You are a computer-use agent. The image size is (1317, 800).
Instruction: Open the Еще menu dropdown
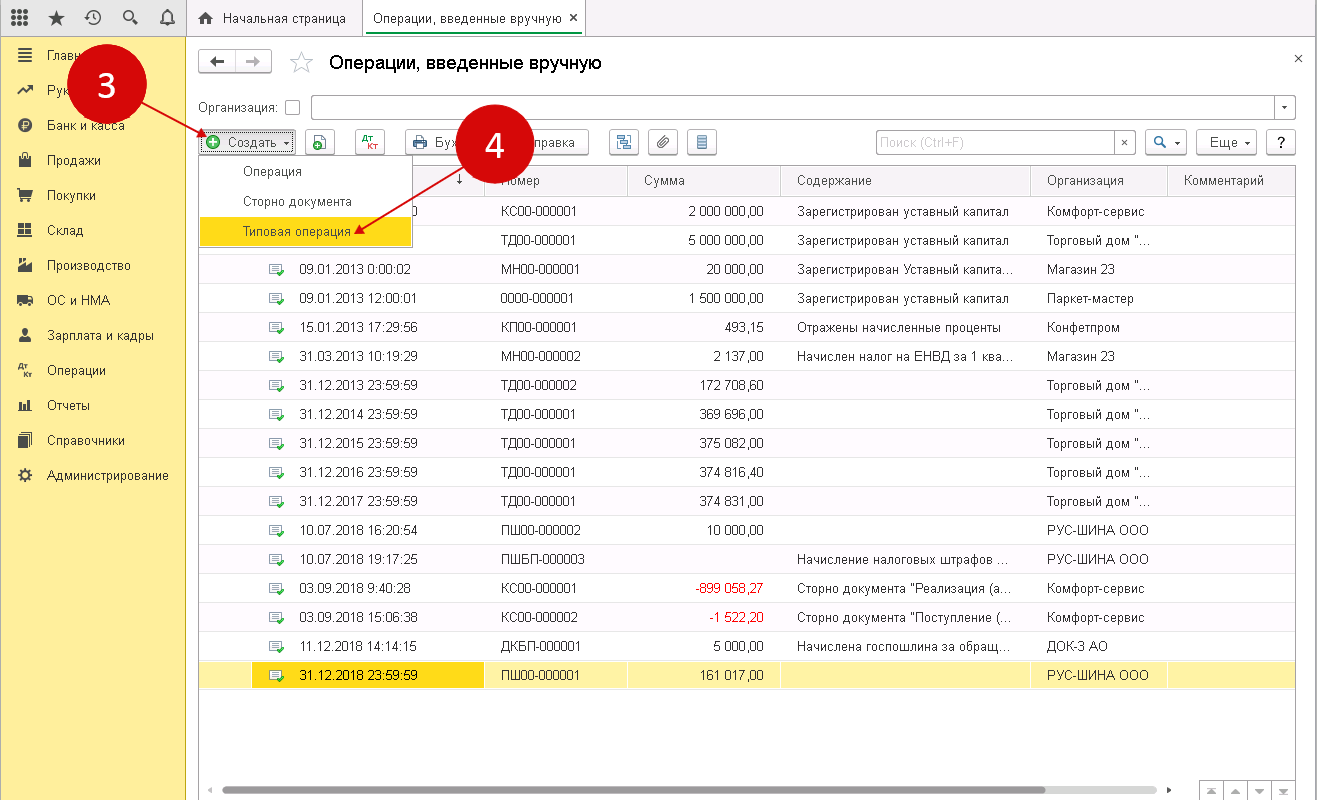tap(1228, 143)
